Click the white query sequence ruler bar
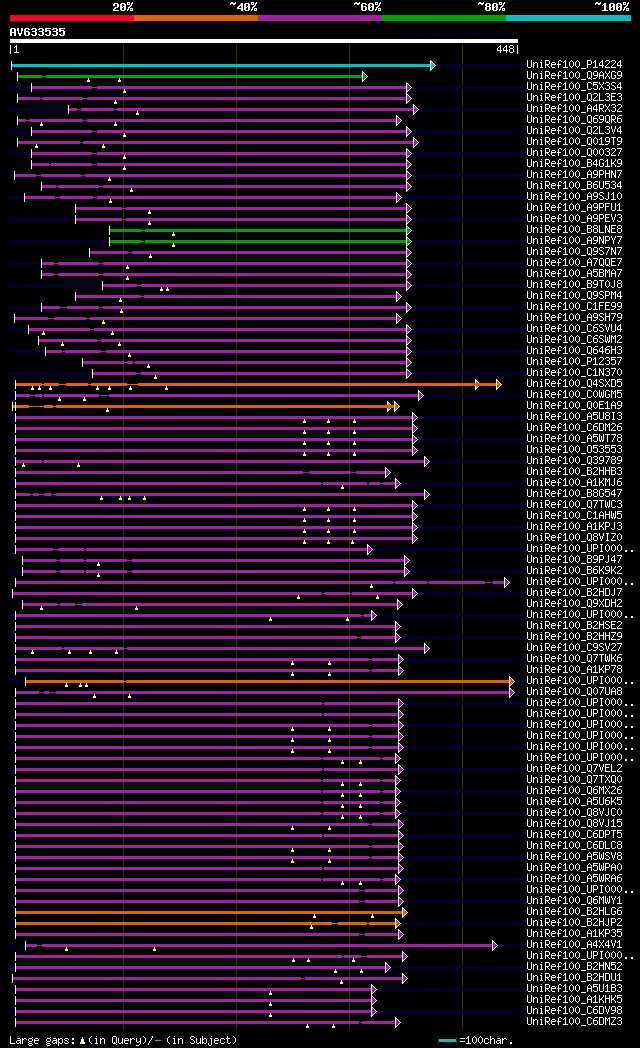The image size is (640, 1048). [x=264, y=41]
